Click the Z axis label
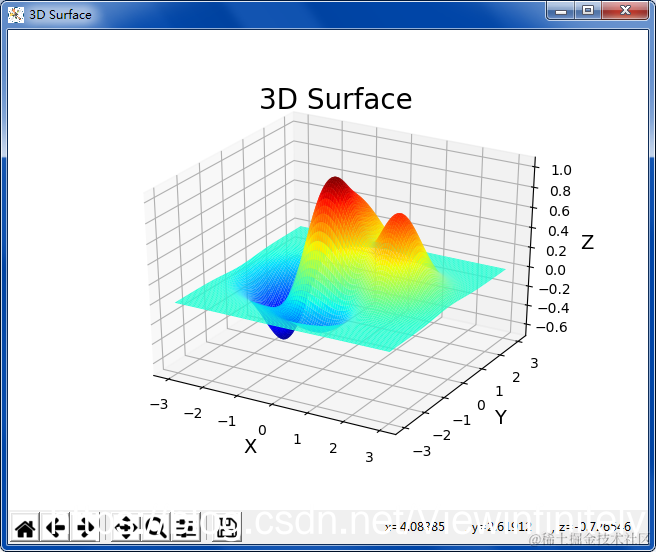The height and width of the screenshot is (552, 656). coord(587,242)
